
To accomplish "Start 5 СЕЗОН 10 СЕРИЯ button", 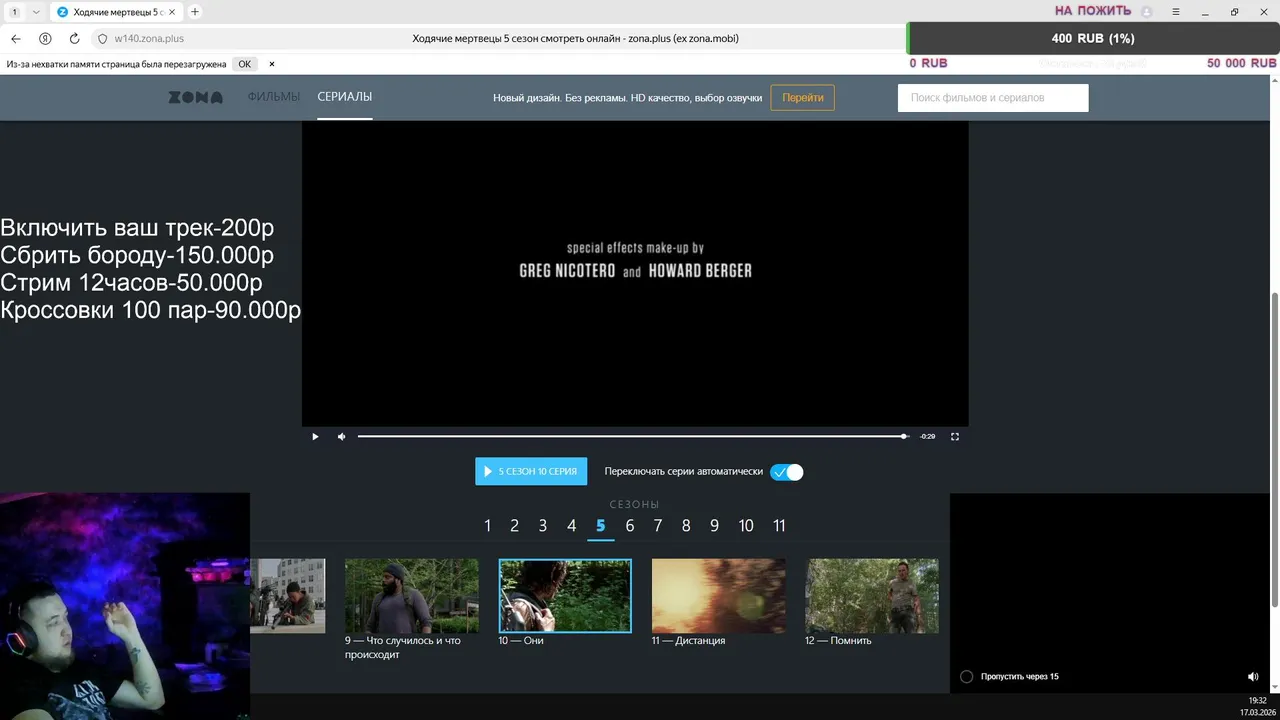I will 531,471.
